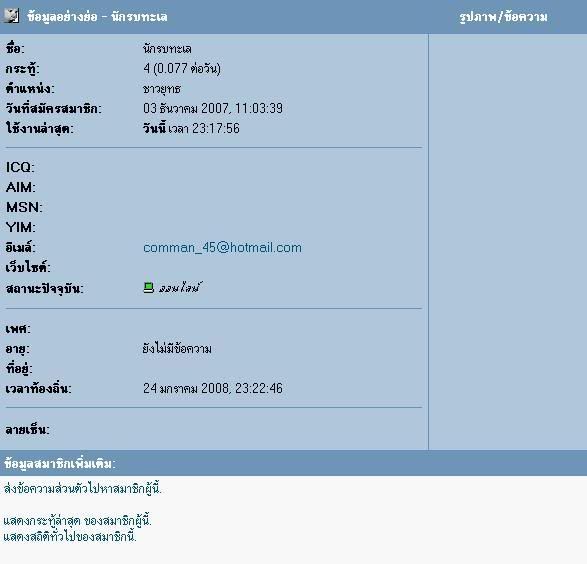Click the ICQ field label

tap(20, 167)
